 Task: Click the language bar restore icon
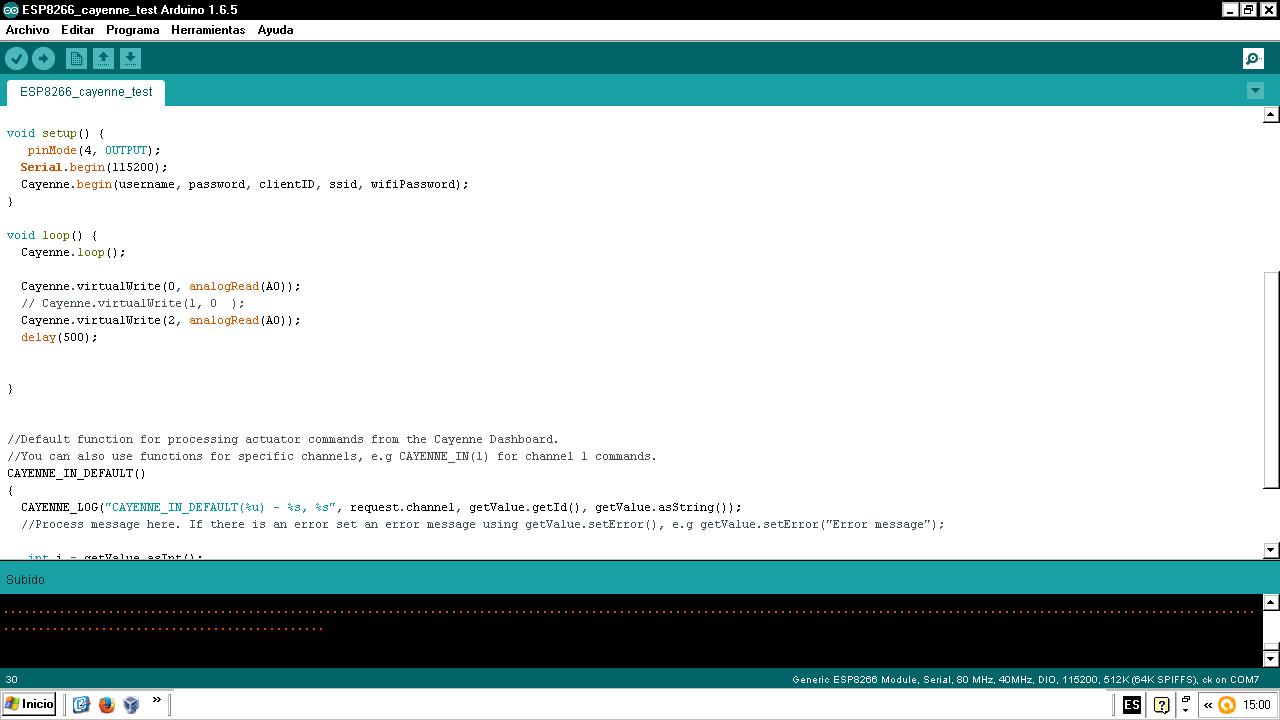[x=1186, y=699]
